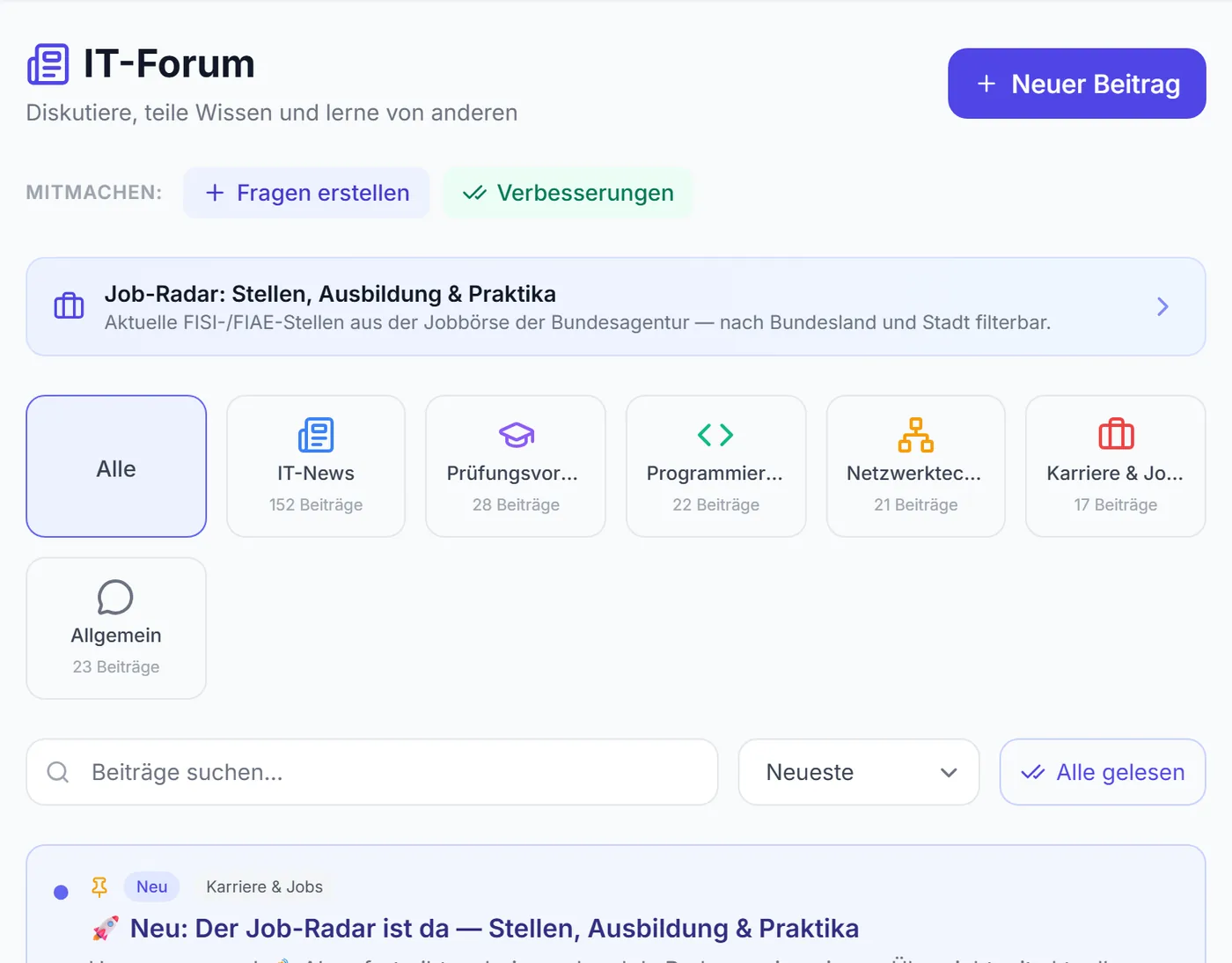The image size is (1232, 963).
Task: Click the speech bubble Allgemein icon
Action: (x=115, y=597)
